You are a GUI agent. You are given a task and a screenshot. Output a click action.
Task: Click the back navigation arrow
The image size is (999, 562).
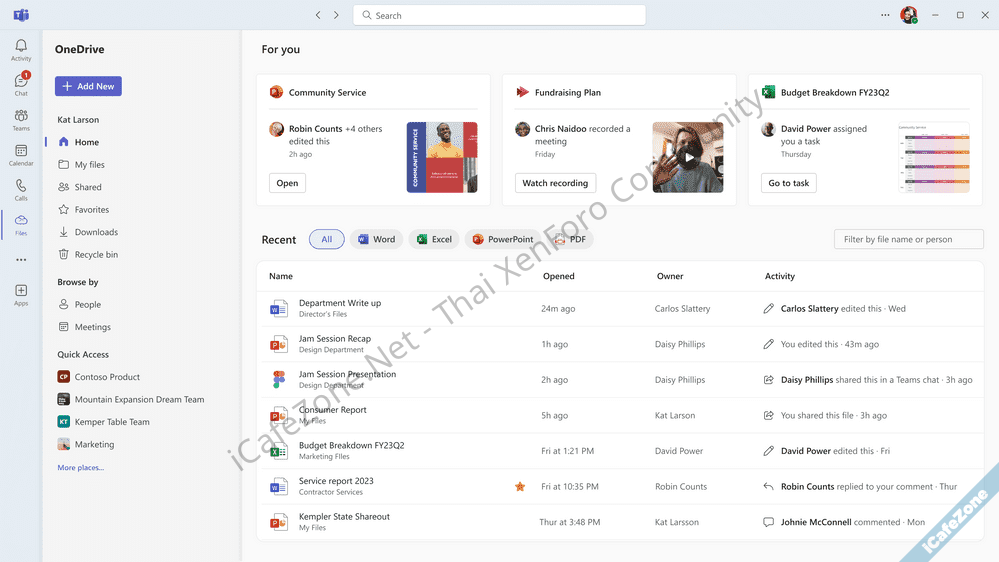(x=318, y=15)
